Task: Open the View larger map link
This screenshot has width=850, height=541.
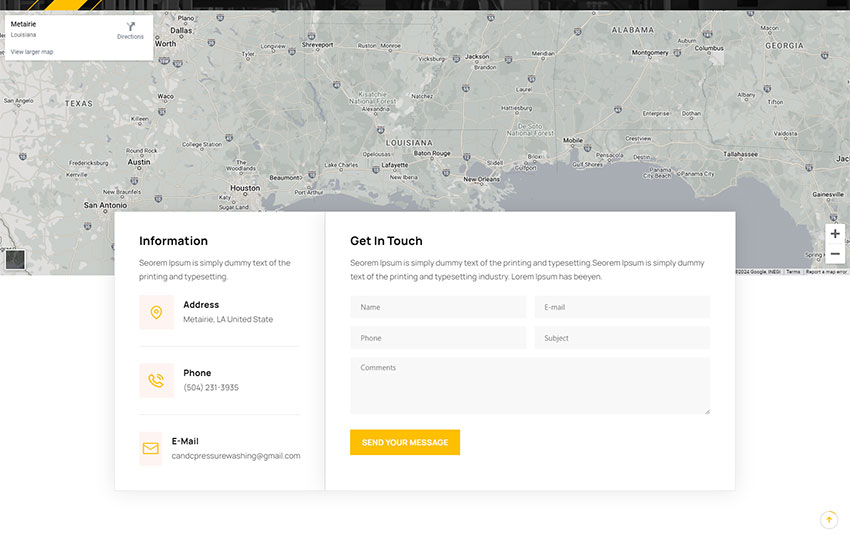Action: pos(32,52)
